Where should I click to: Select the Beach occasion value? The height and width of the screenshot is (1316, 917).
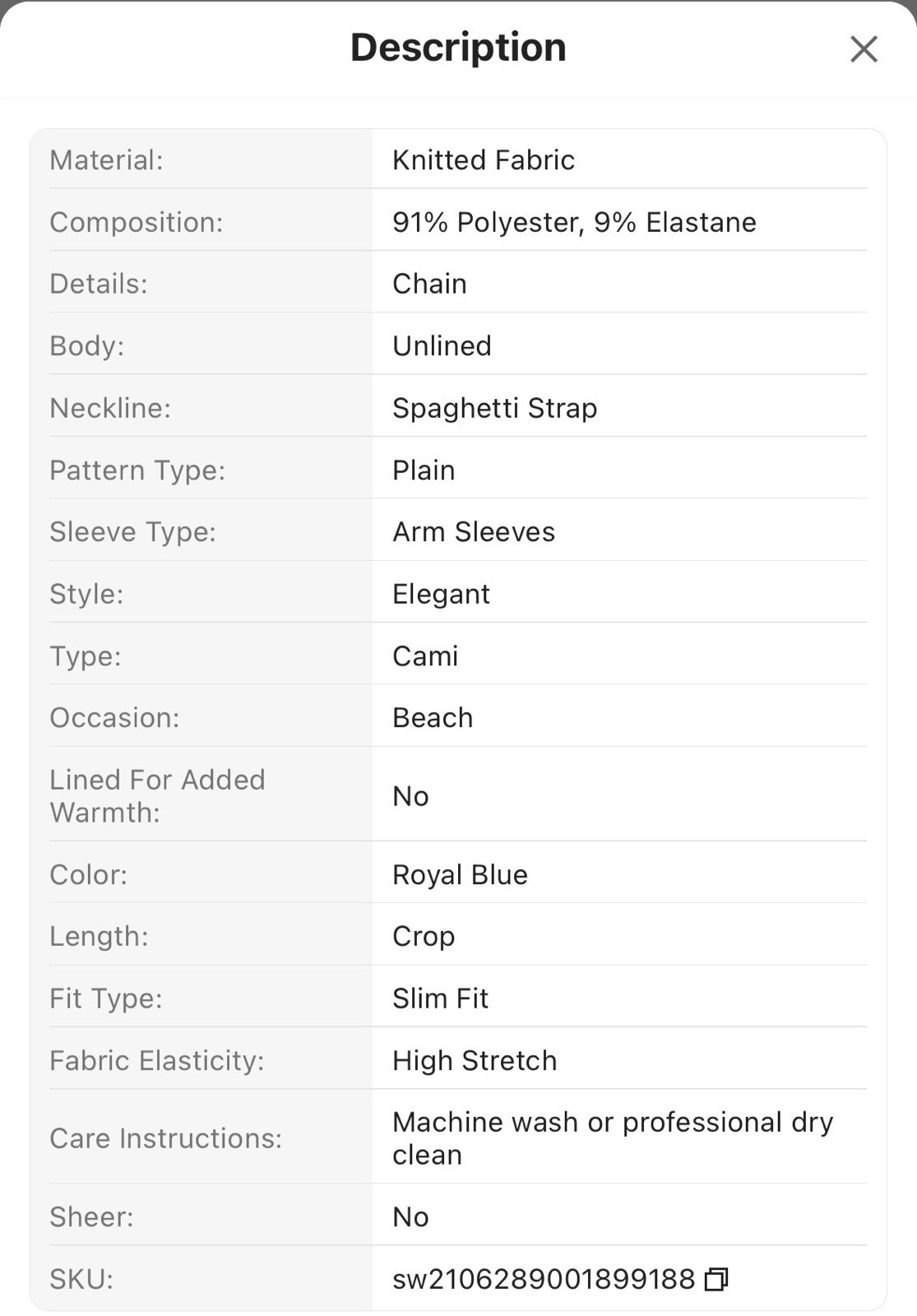click(433, 718)
